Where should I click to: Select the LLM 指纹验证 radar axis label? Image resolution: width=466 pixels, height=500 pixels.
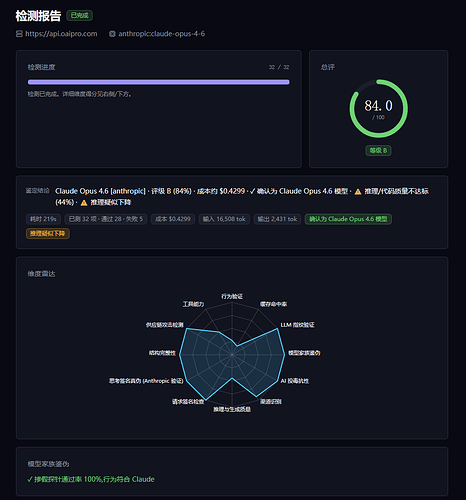tap(297, 325)
